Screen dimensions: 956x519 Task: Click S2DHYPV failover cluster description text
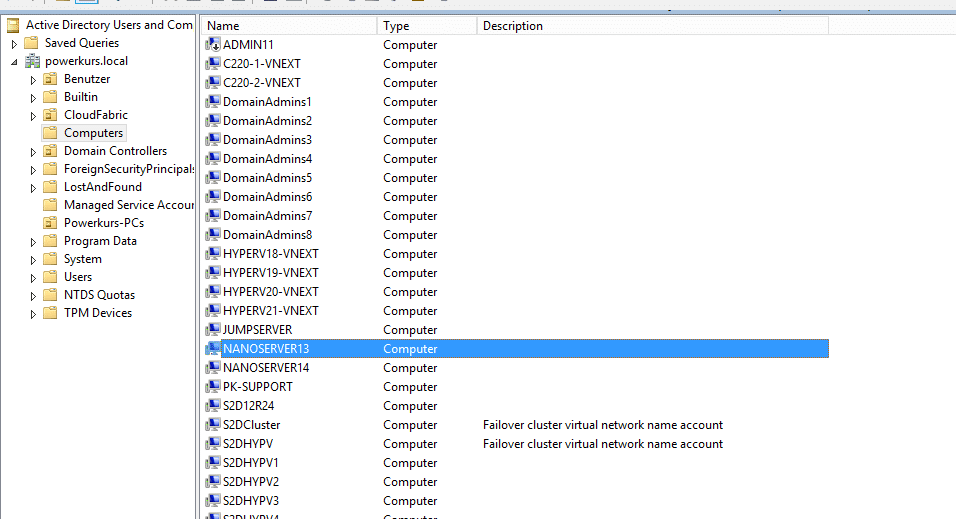click(x=603, y=443)
